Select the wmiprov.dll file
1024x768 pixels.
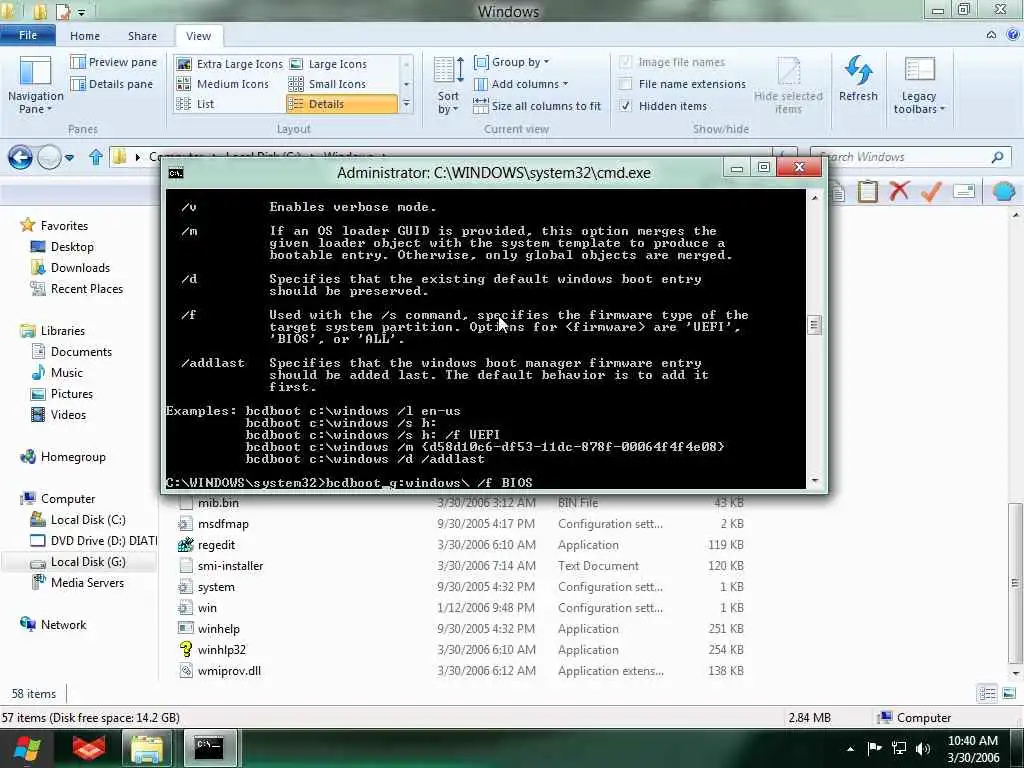229,671
